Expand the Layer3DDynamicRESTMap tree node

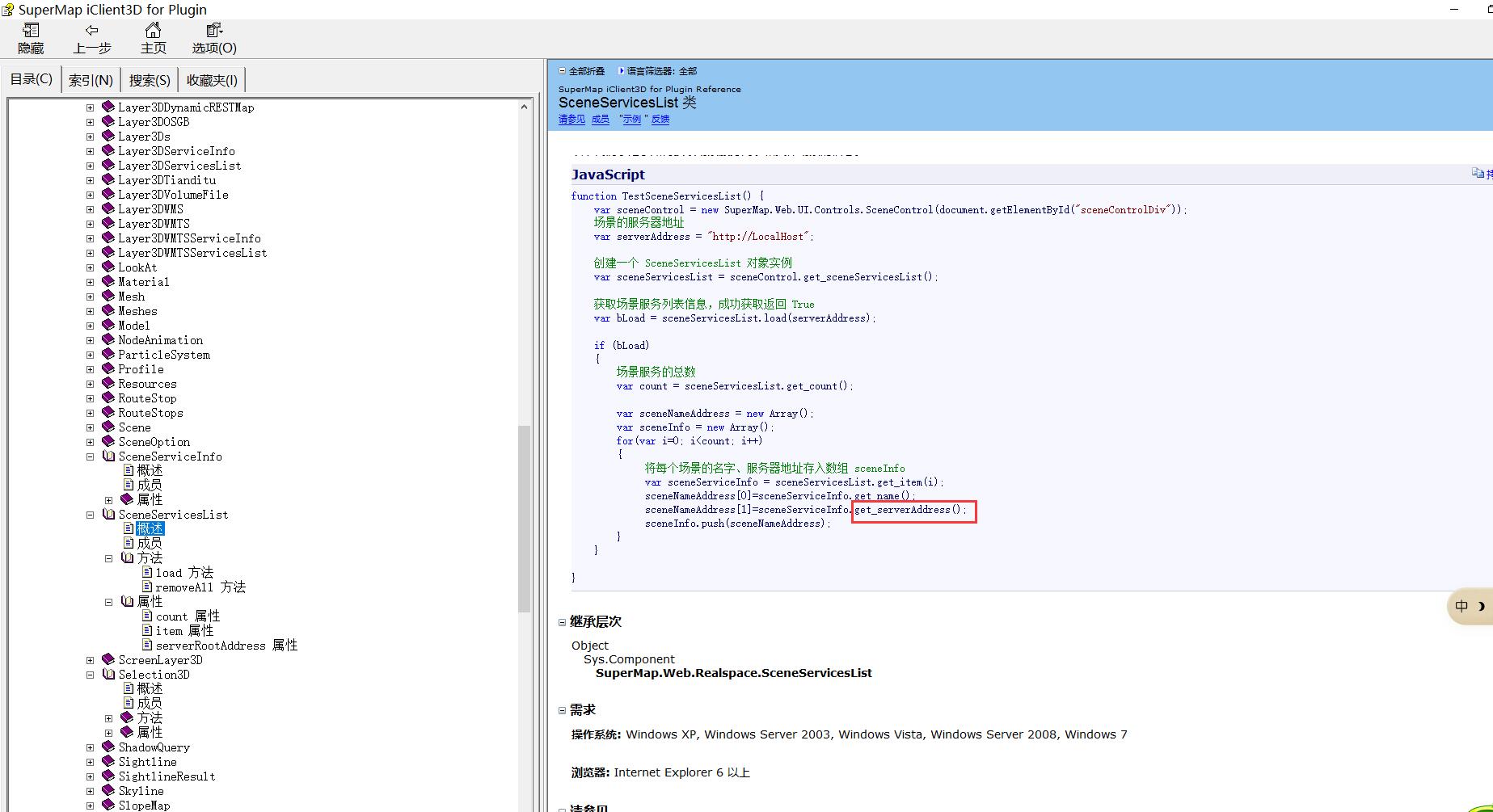click(90, 107)
